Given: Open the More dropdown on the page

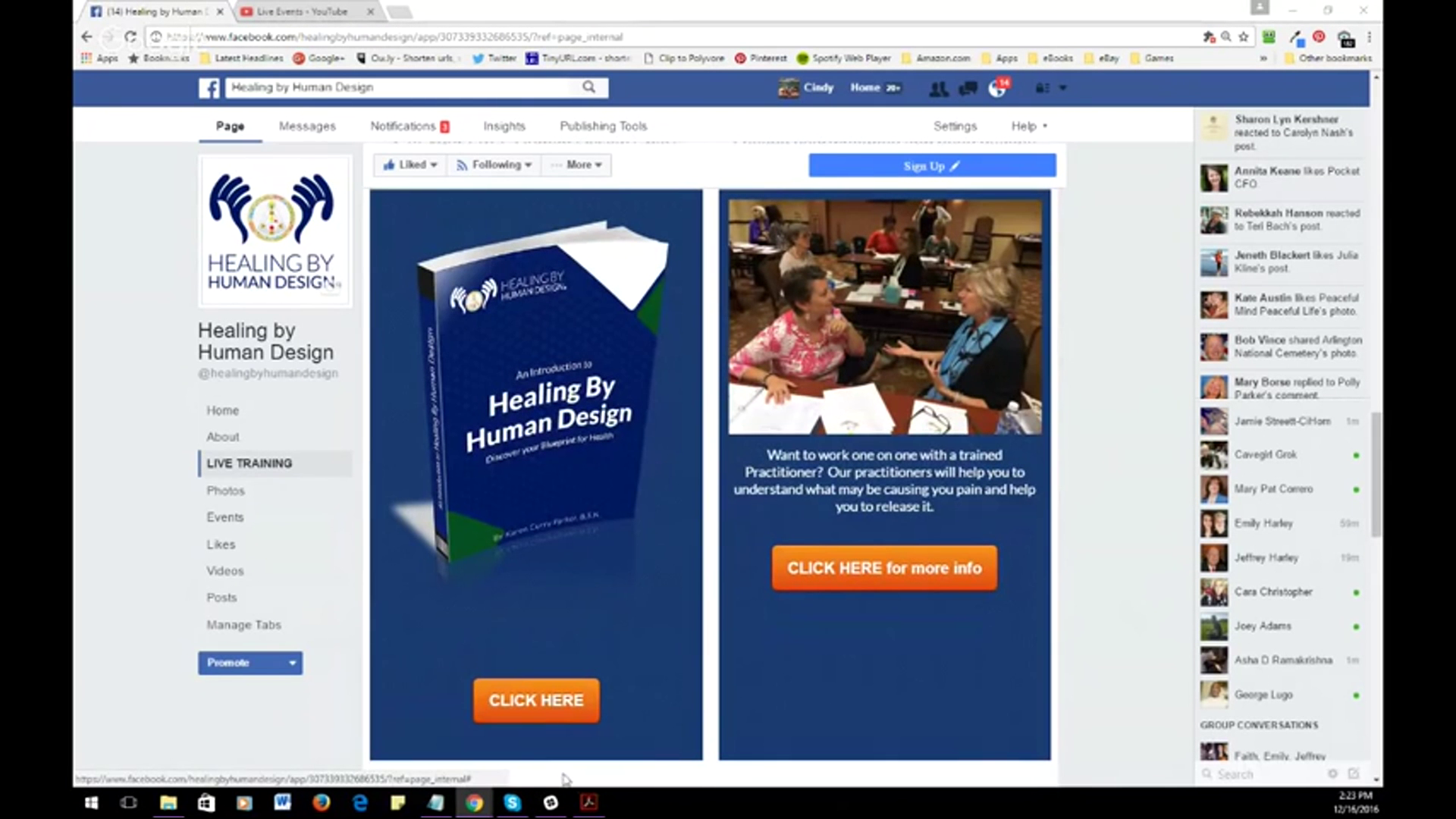Looking at the screenshot, I should 577,165.
